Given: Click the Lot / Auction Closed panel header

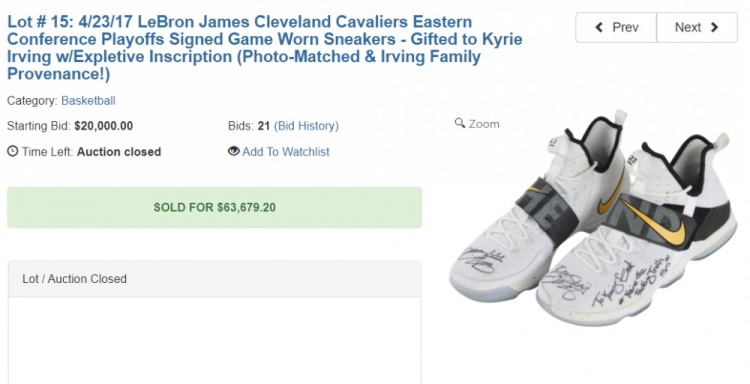Looking at the screenshot, I should [214, 279].
